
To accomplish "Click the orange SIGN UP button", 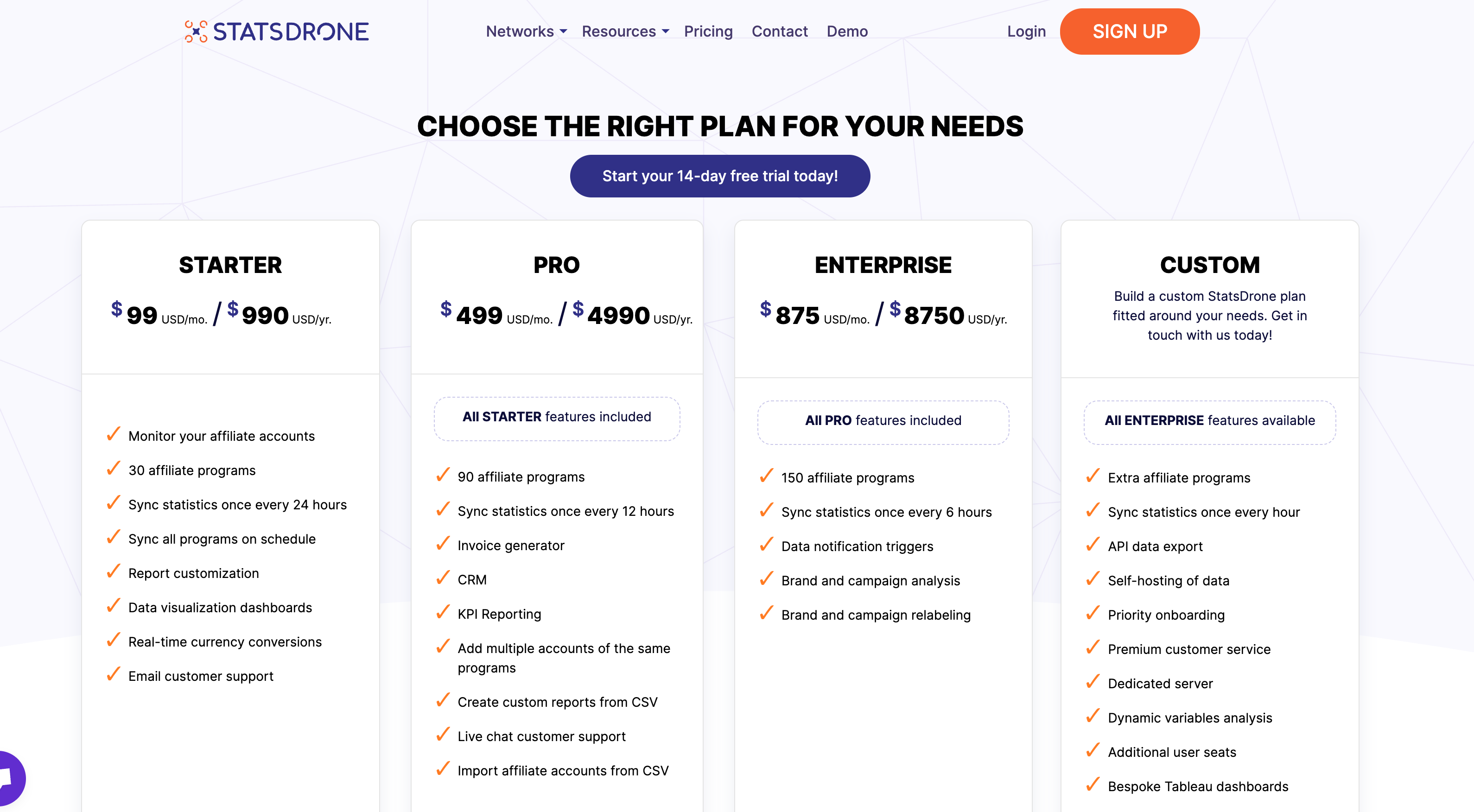I will (1130, 32).
